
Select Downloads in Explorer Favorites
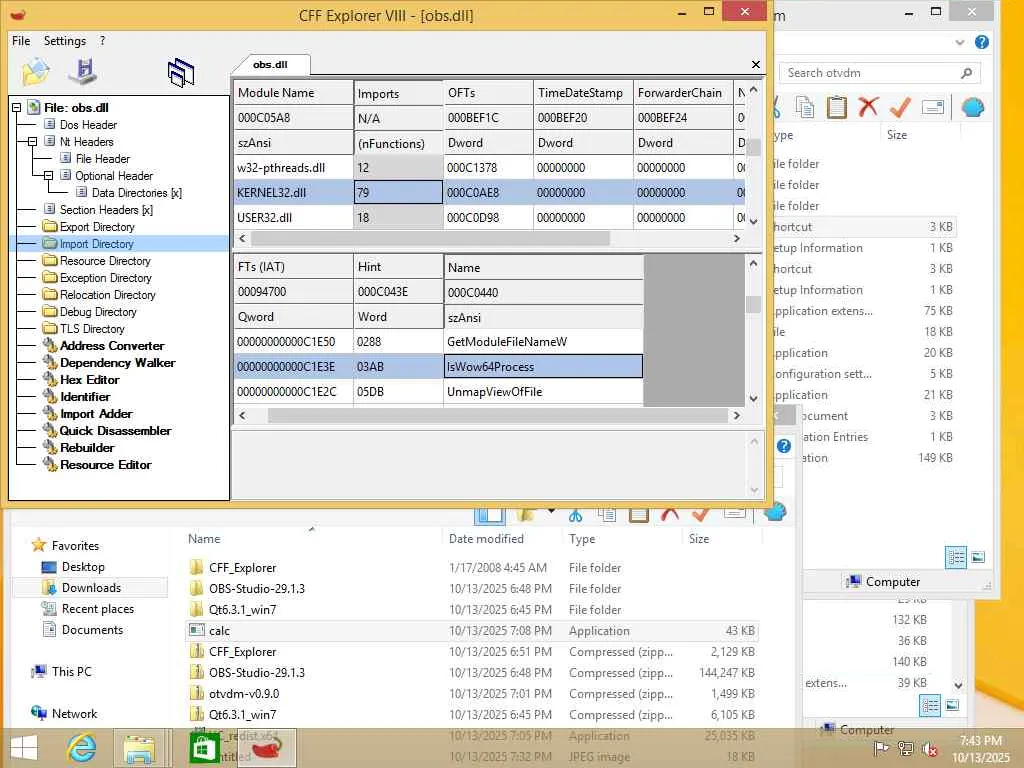coord(91,588)
